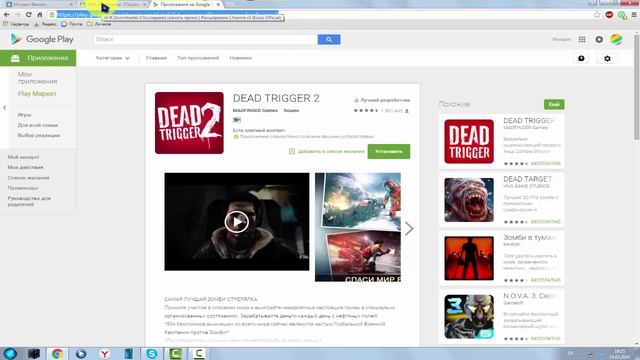The image size is (640, 360).
Task: Add Dead Trigger 2 to wishlist
Action: 327,151
